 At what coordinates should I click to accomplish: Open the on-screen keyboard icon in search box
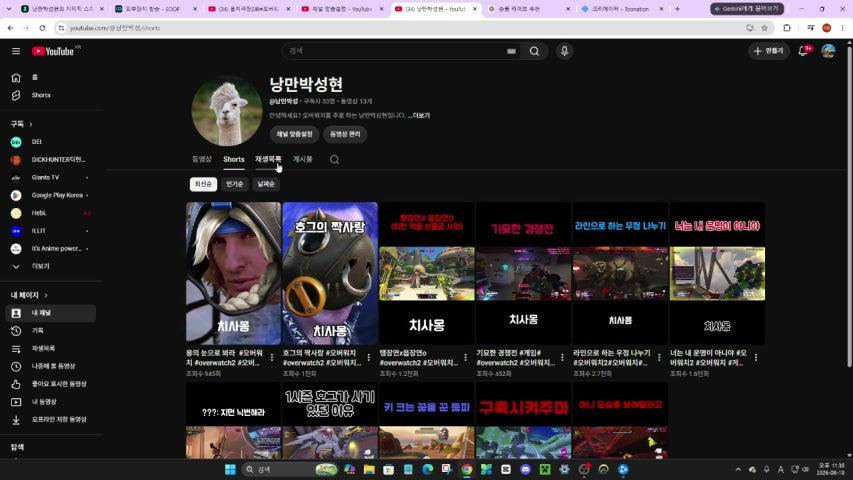tap(511, 51)
